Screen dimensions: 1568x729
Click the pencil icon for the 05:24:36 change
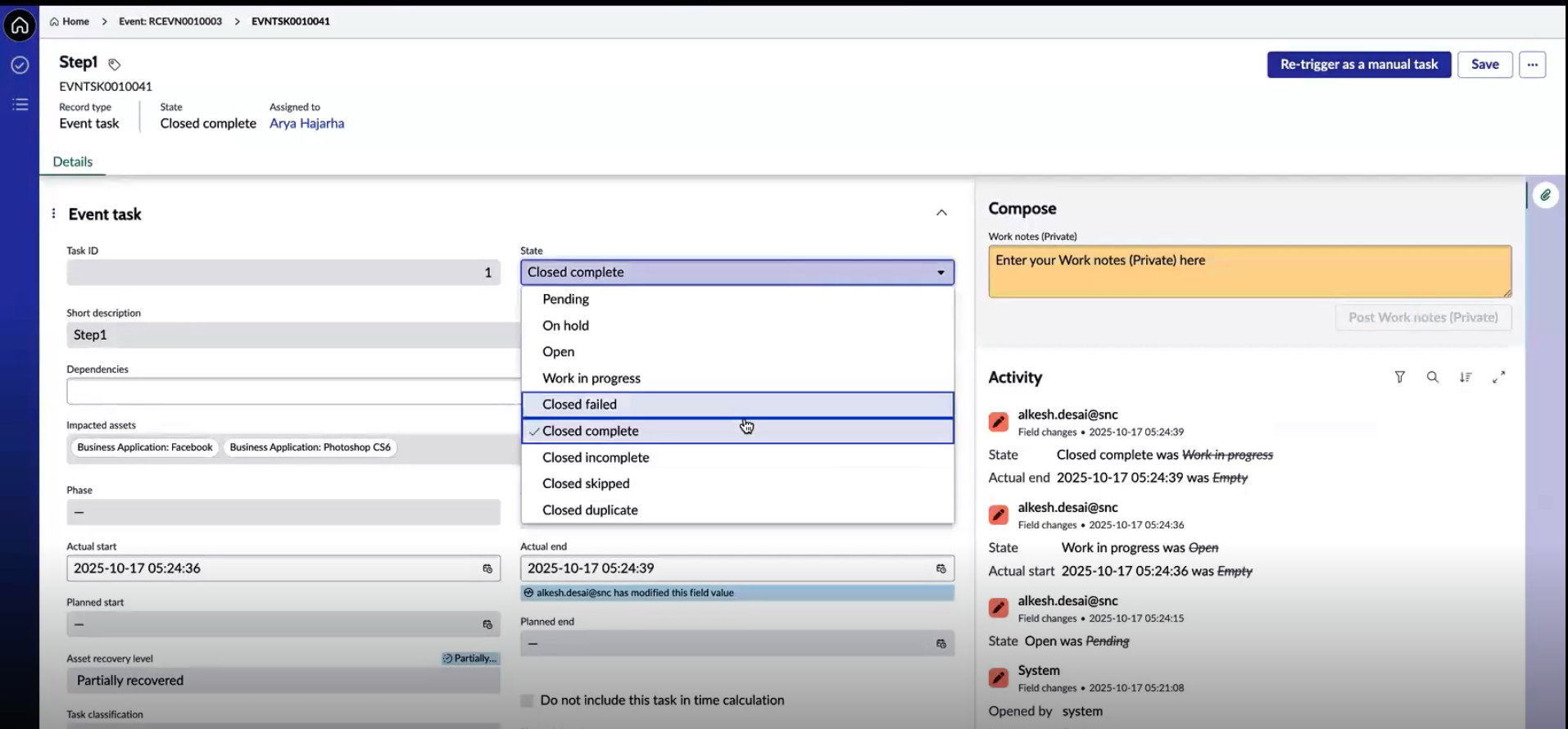[x=998, y=514]
